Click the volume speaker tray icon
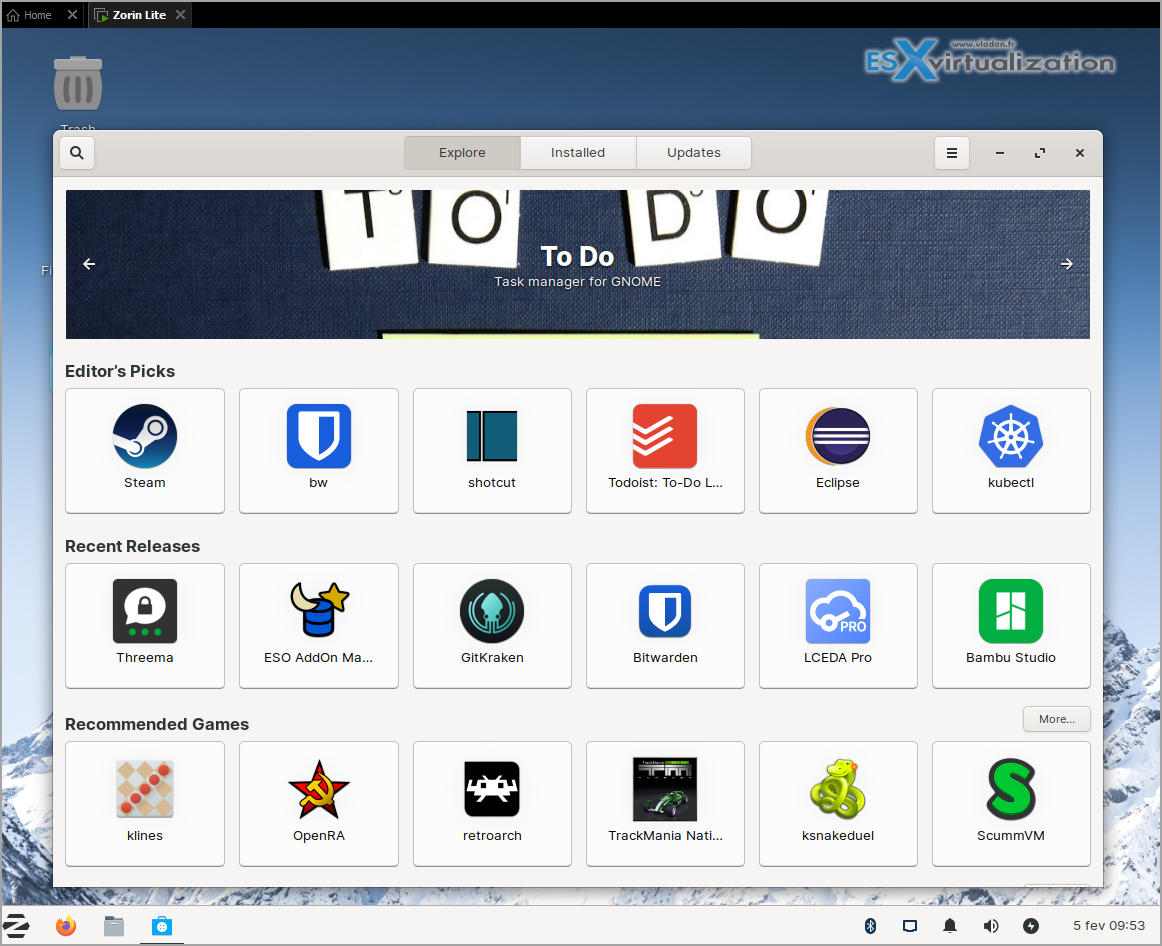Image resolution: width=1162 pixels, height=946 pixels. (991, 926)
